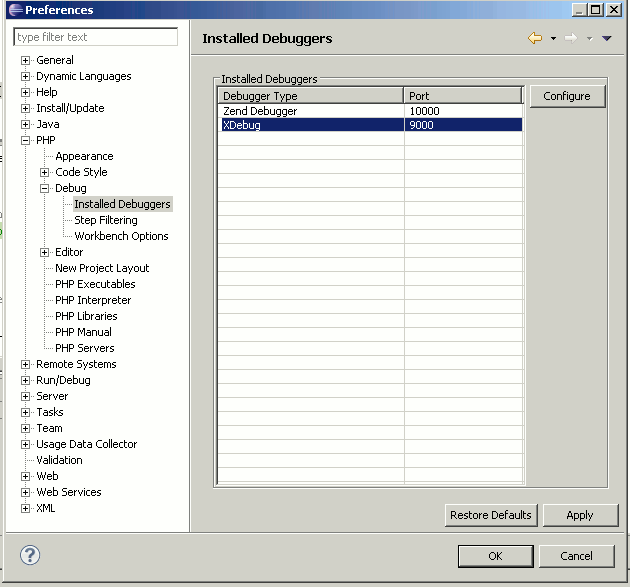
Task: Collapse the Debug tree node
Action: [45, 188]
